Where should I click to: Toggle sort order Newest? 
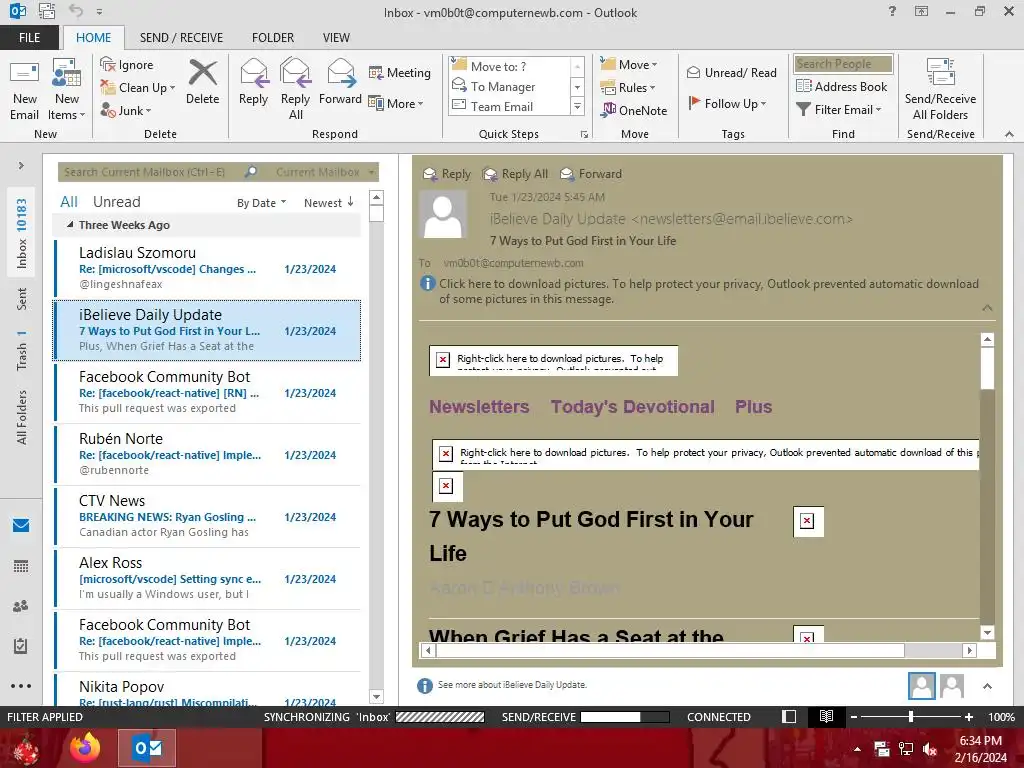point(328,202)
